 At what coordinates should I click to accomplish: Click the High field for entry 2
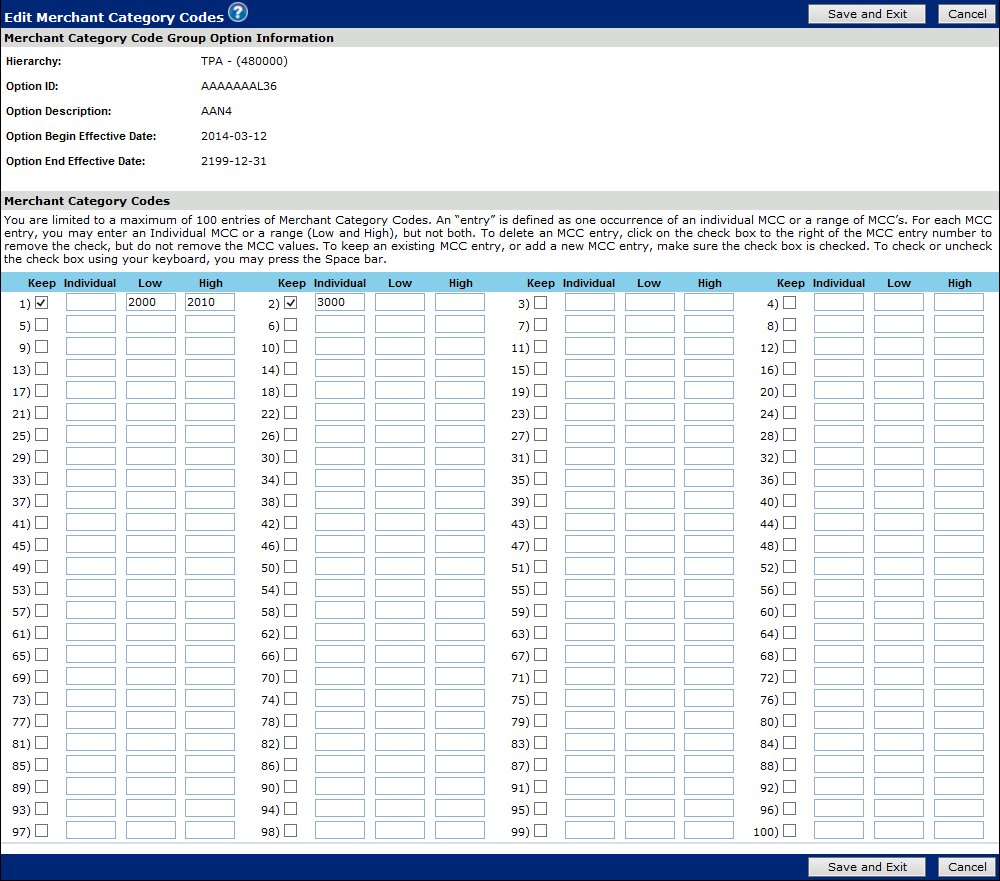pyautogui.click(x=460, y=302)
